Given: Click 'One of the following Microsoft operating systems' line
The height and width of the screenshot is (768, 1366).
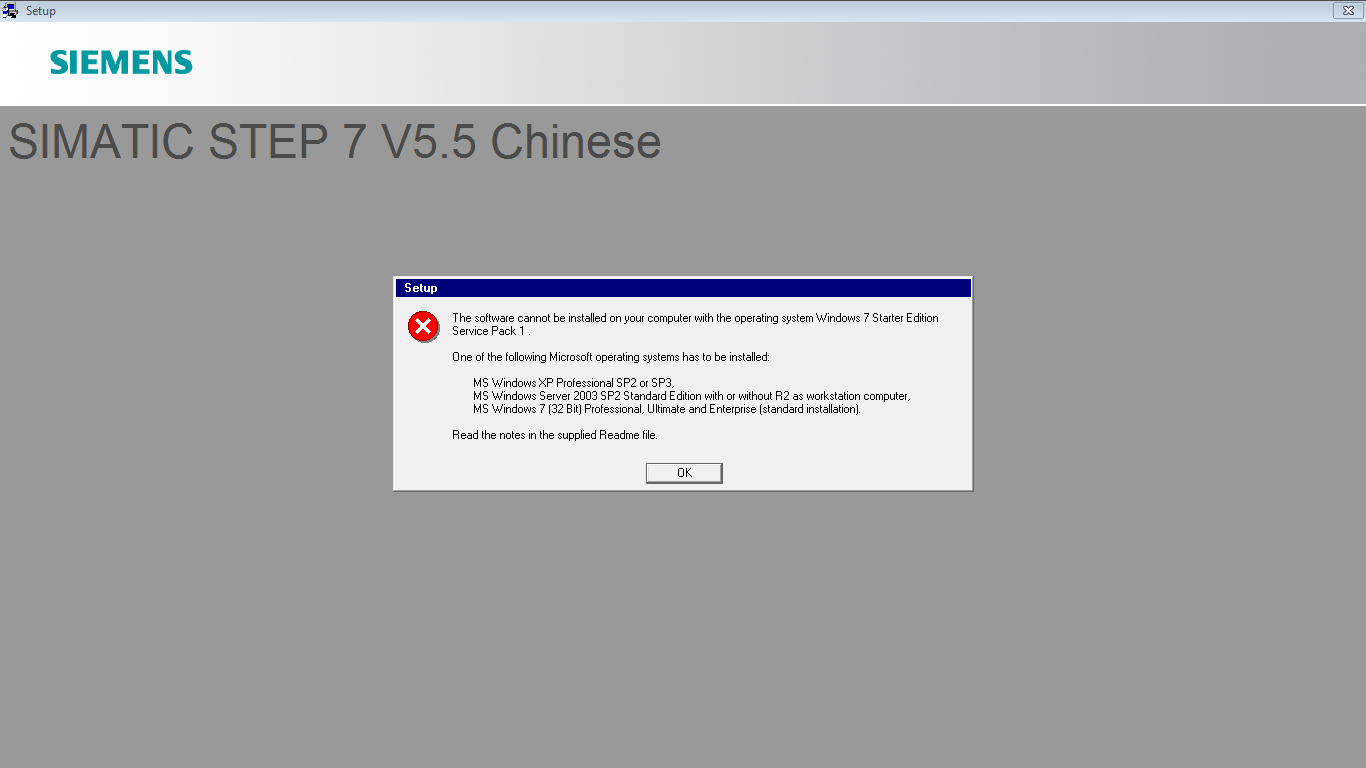Looking at the screenshot, I should click(611, 357).
